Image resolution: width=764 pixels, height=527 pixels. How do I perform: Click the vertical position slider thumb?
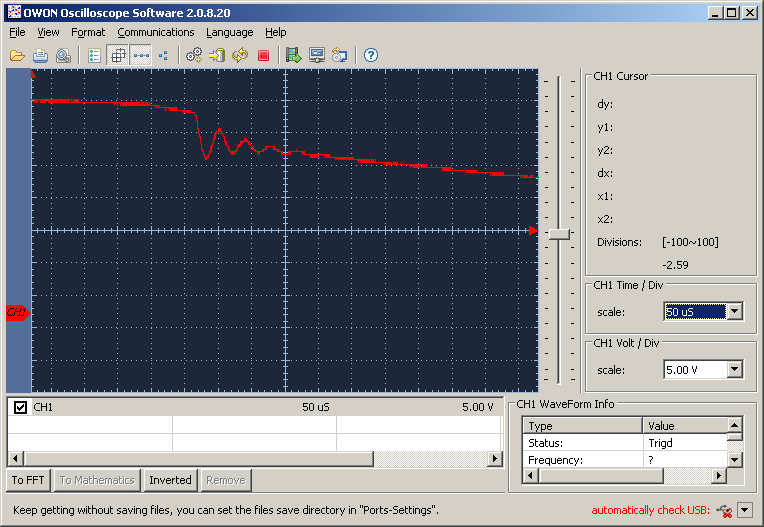(559, 234)
